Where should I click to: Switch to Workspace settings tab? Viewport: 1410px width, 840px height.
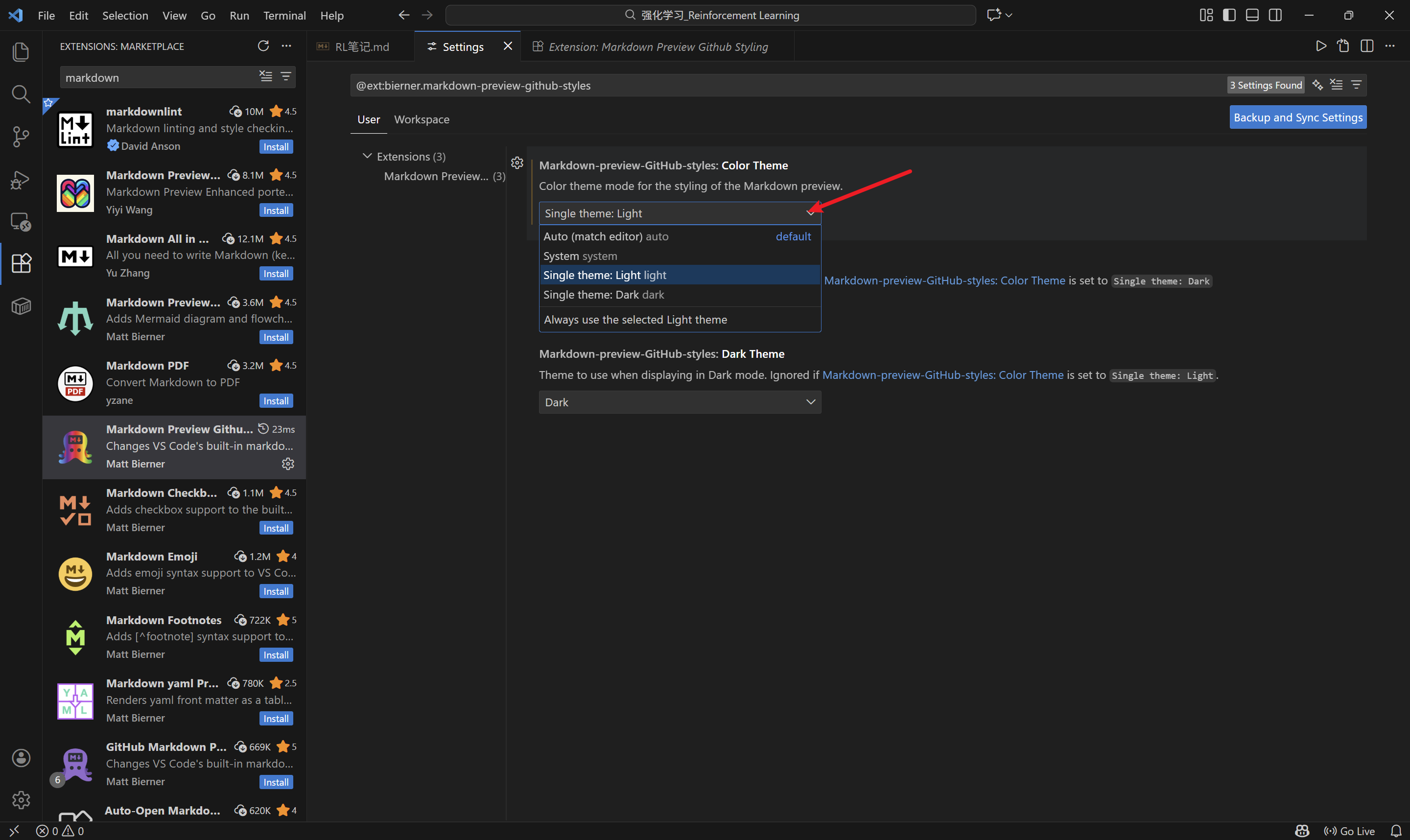[421, 119]
